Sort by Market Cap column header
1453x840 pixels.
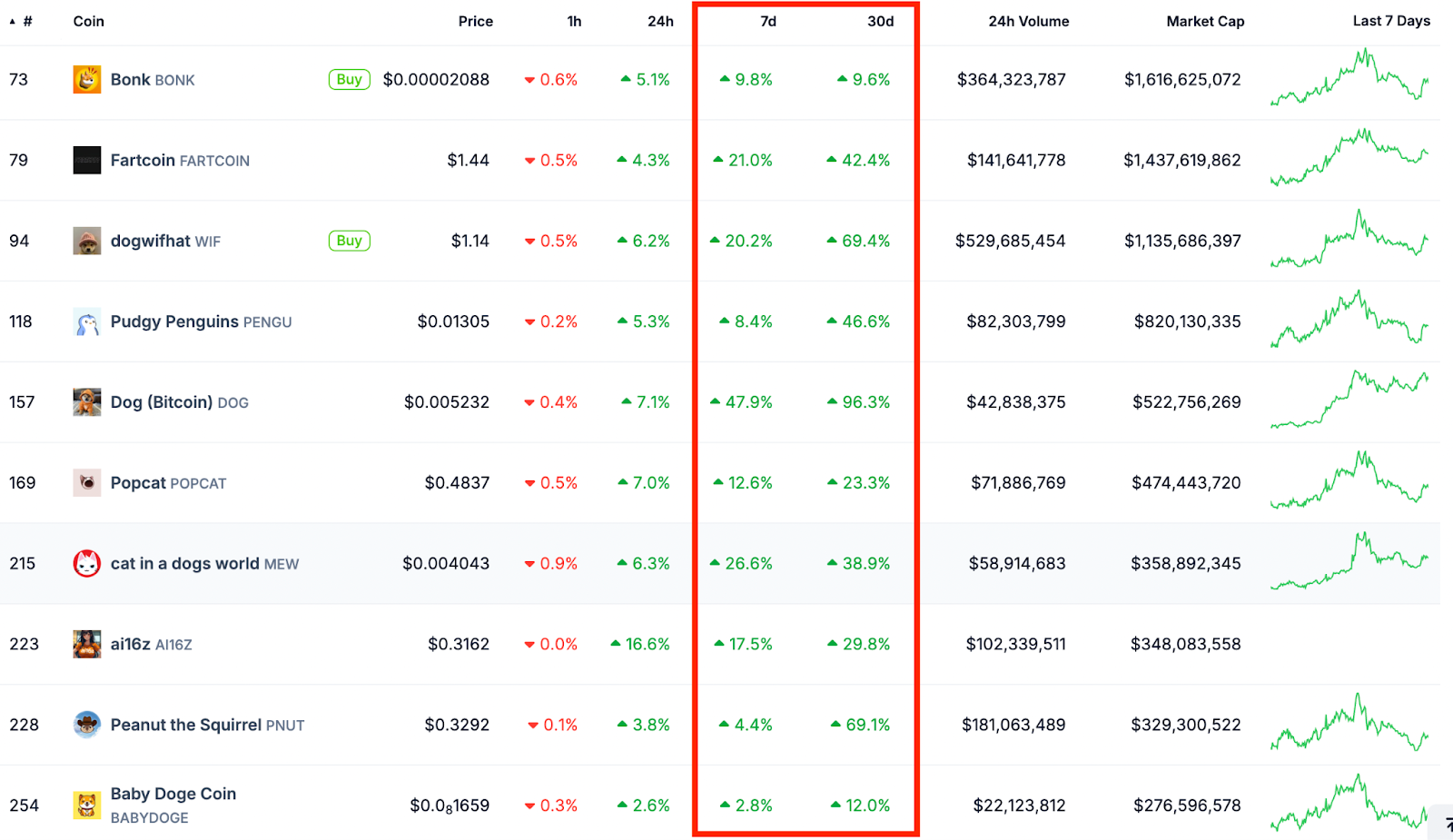1204,21
